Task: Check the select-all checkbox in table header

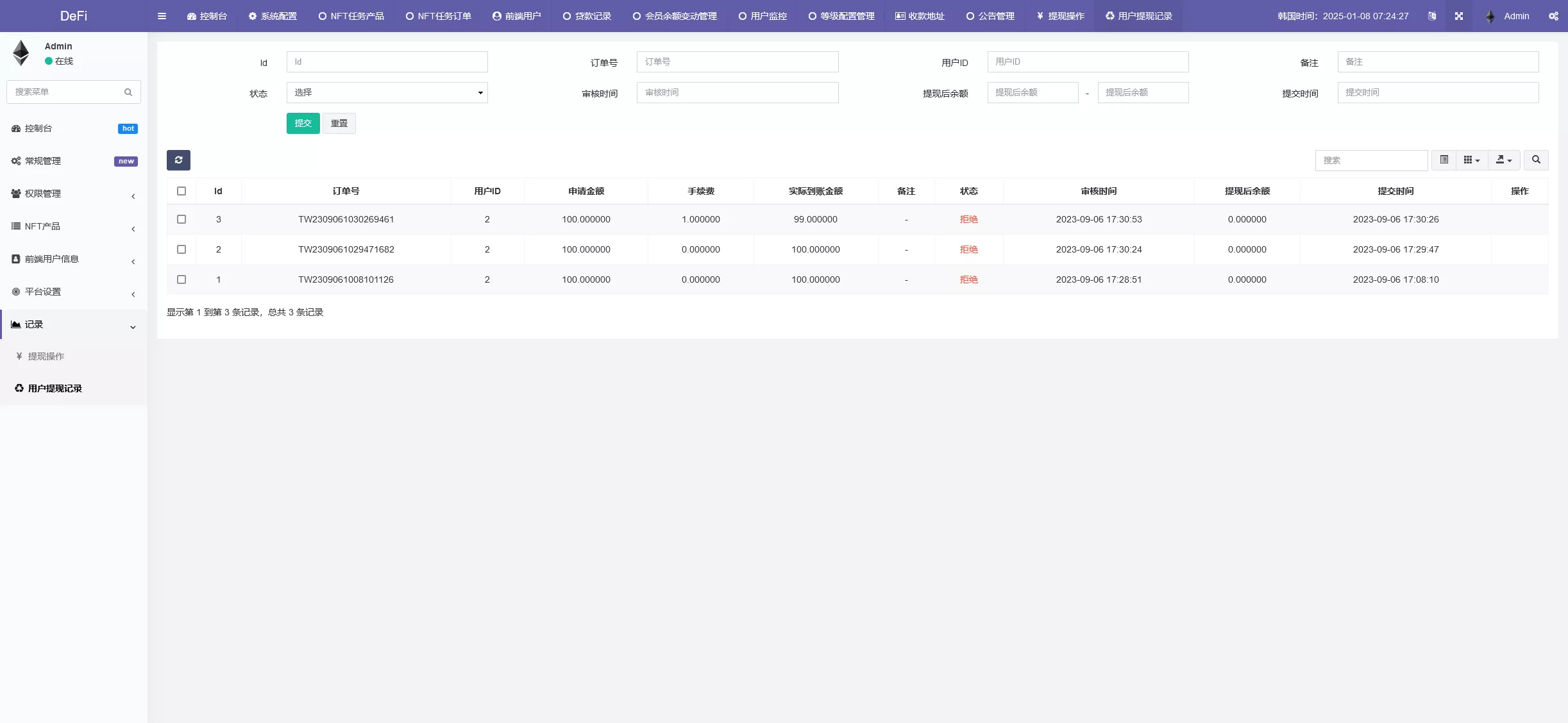Action: [x=181, y=190]
